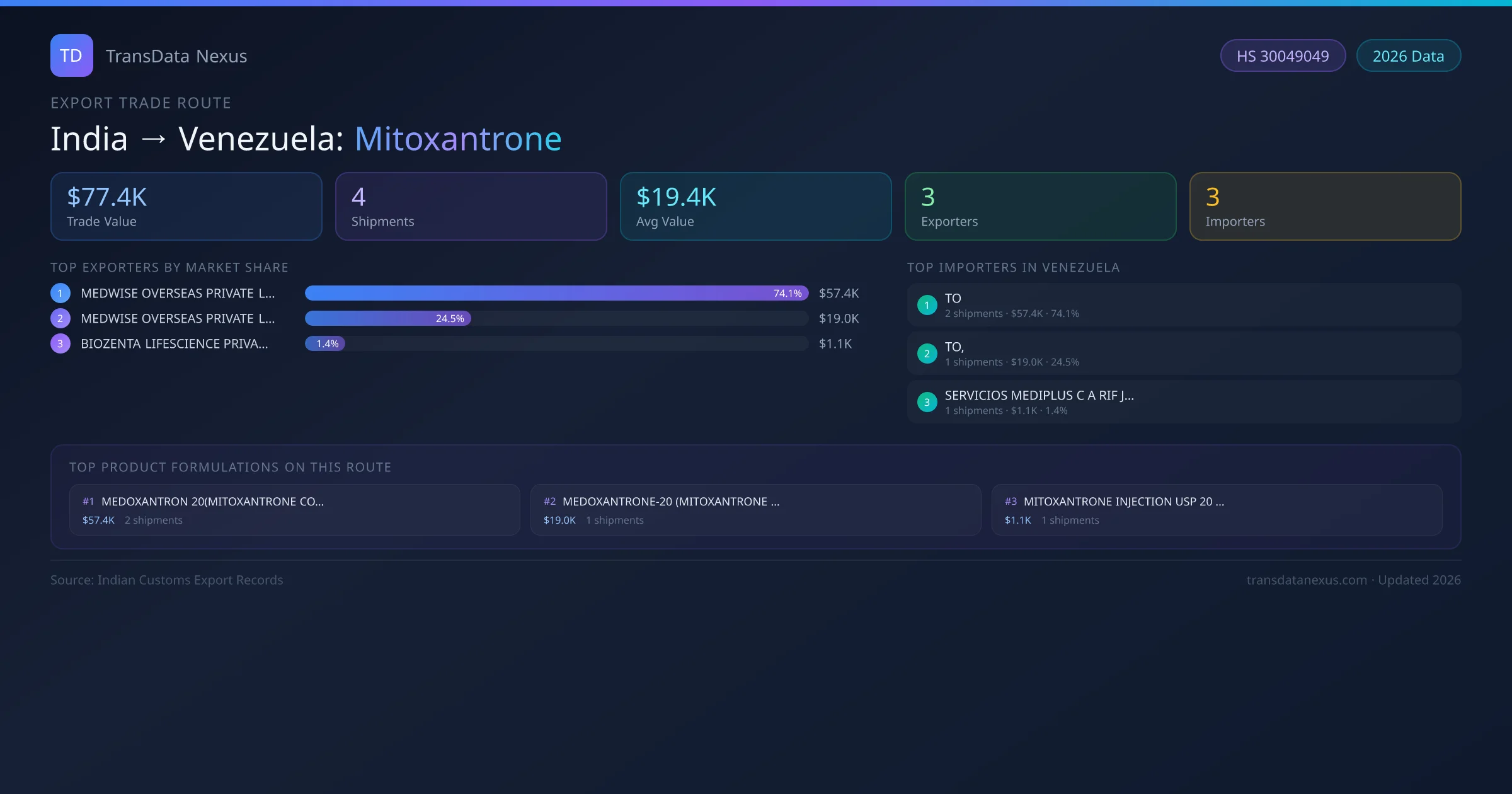Viewport: 1512px width, 794px height.
Task: Click the 4 Shipments stat card
Action: click(471, 206)
